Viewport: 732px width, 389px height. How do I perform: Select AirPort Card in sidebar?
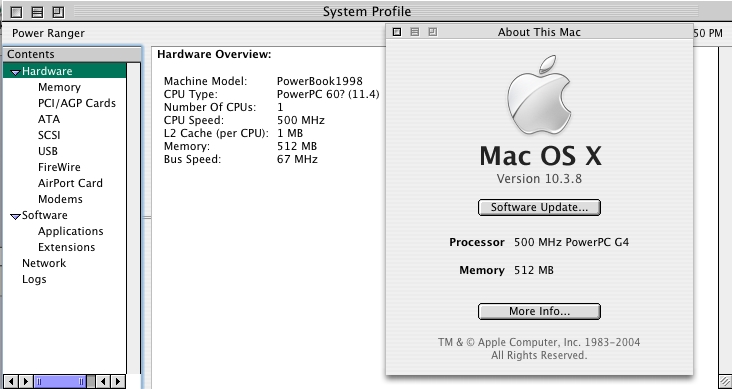(70, 183)
